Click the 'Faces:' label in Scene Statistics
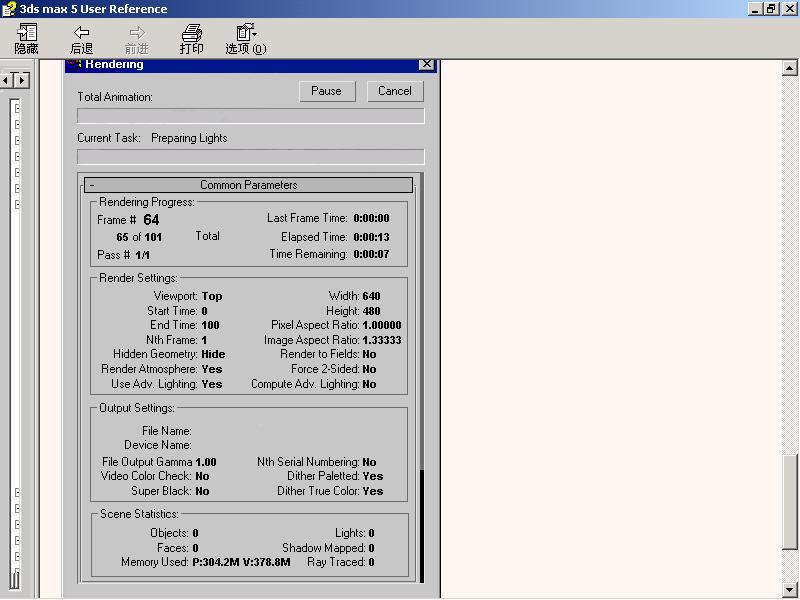 [173, 548]
